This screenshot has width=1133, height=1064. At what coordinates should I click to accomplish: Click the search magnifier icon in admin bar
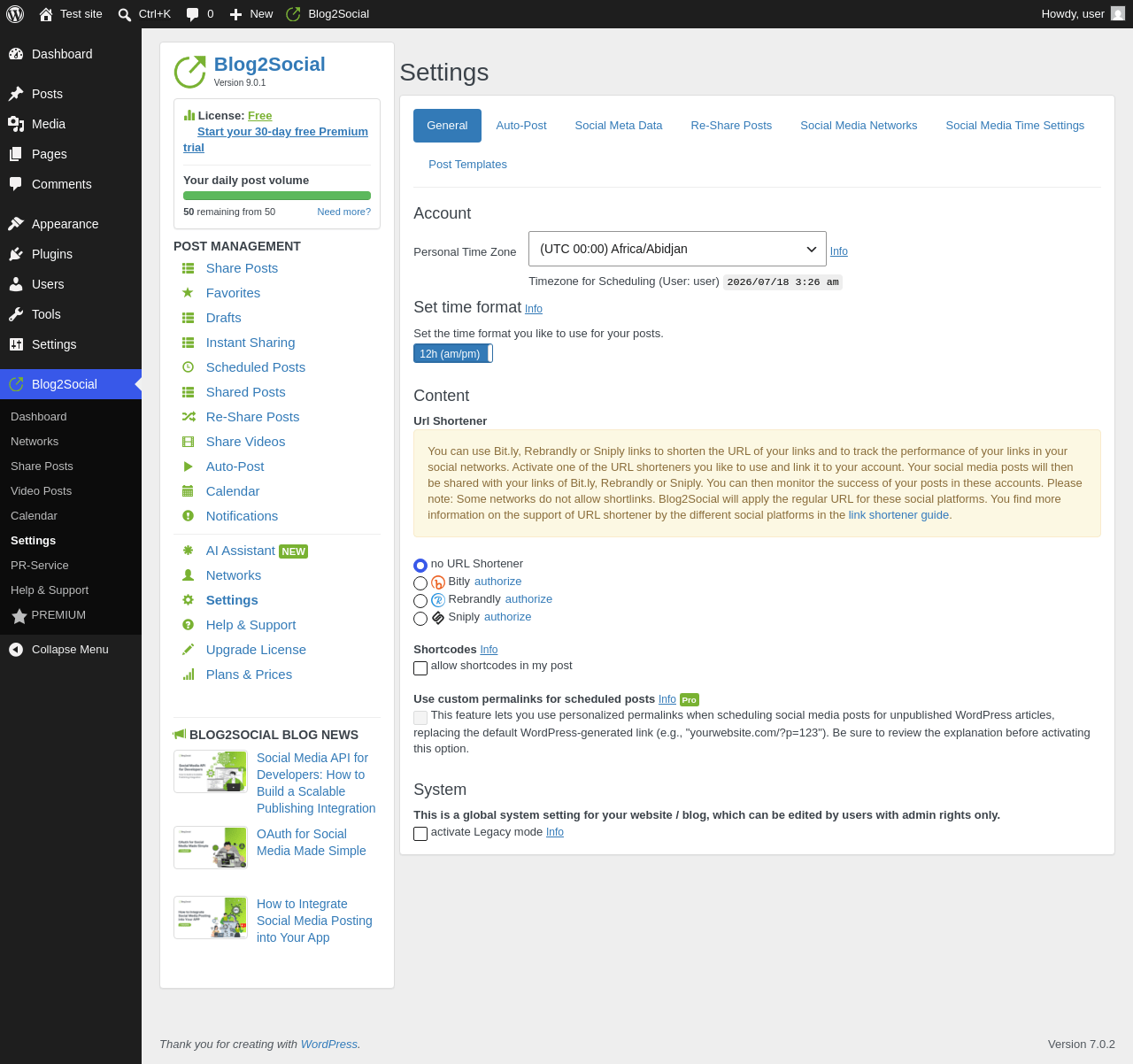[125, 14]
